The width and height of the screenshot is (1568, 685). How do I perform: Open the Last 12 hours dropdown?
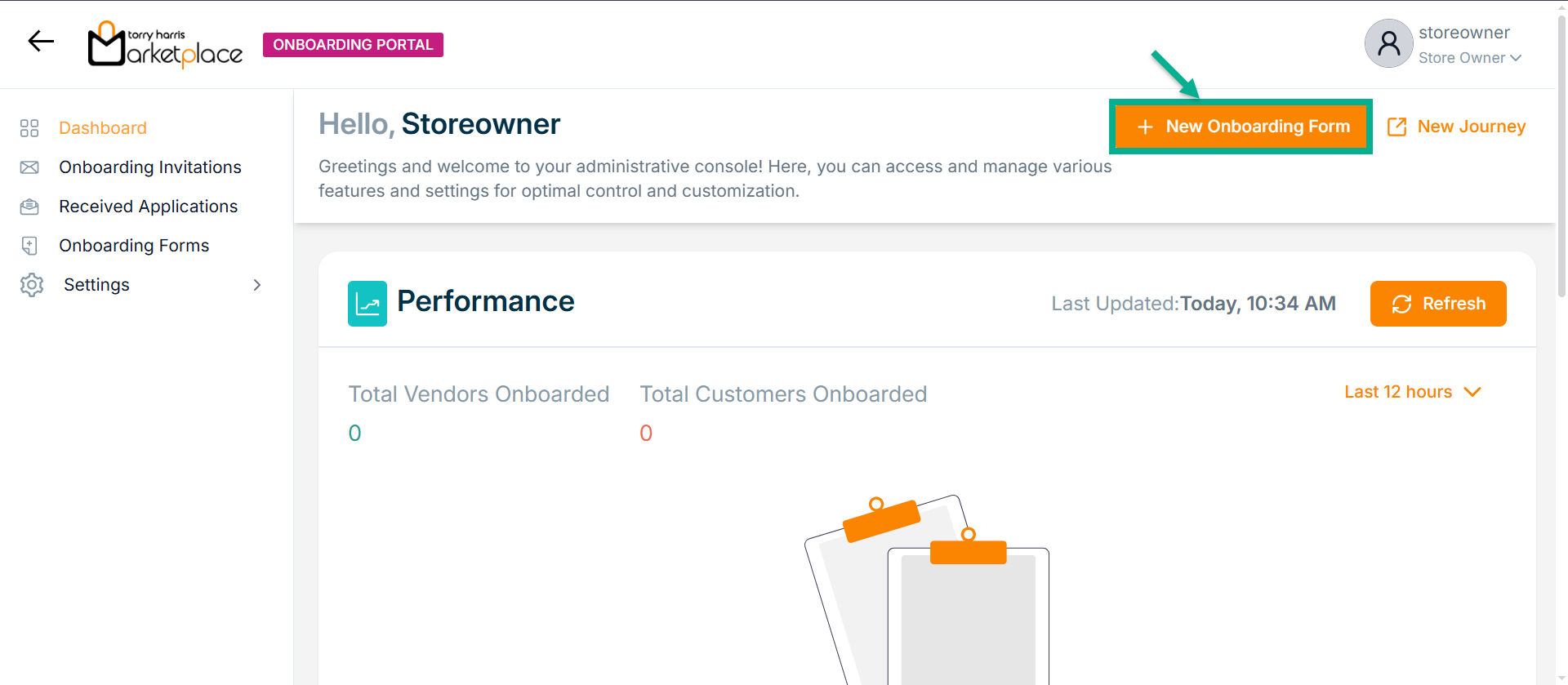click(x=1413, y=392)
